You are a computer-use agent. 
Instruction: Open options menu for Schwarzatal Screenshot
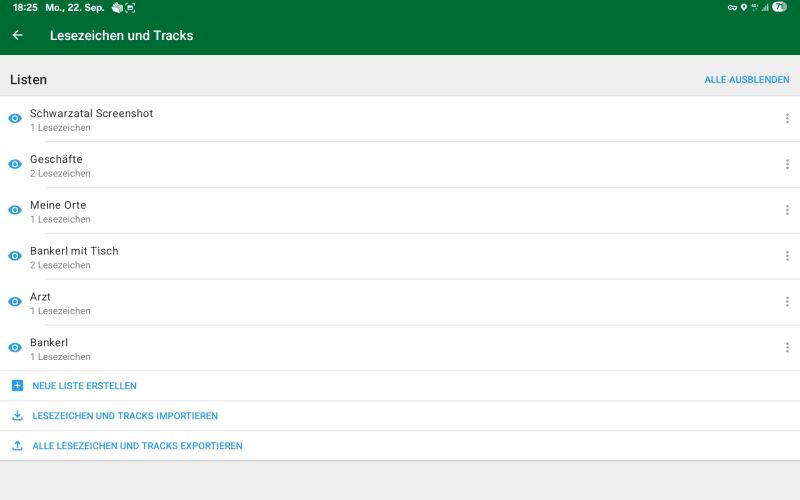point(787,118)
